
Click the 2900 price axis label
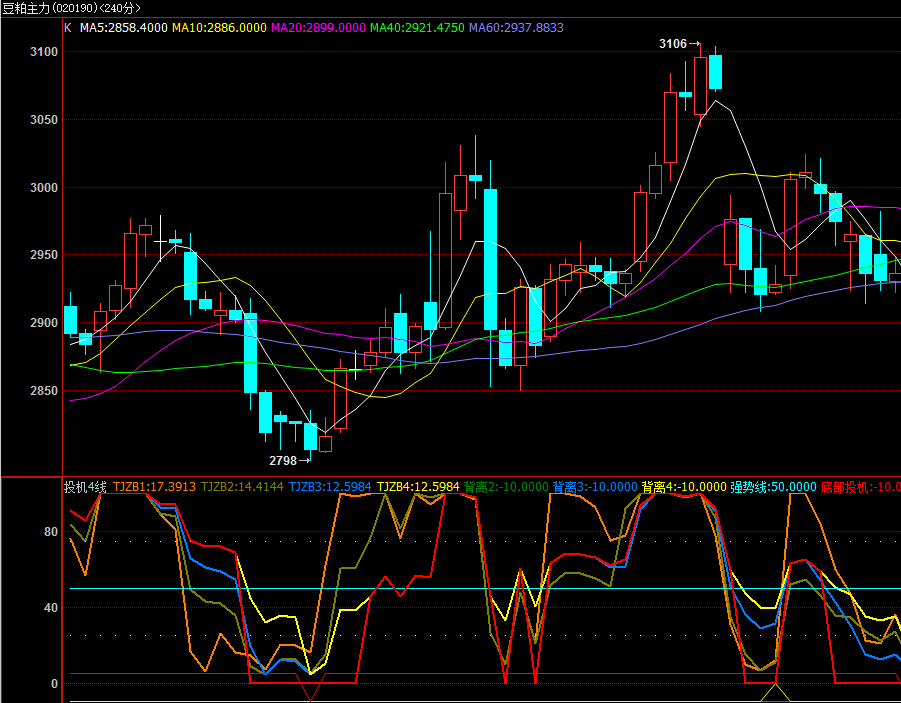(x=44, y=322)
